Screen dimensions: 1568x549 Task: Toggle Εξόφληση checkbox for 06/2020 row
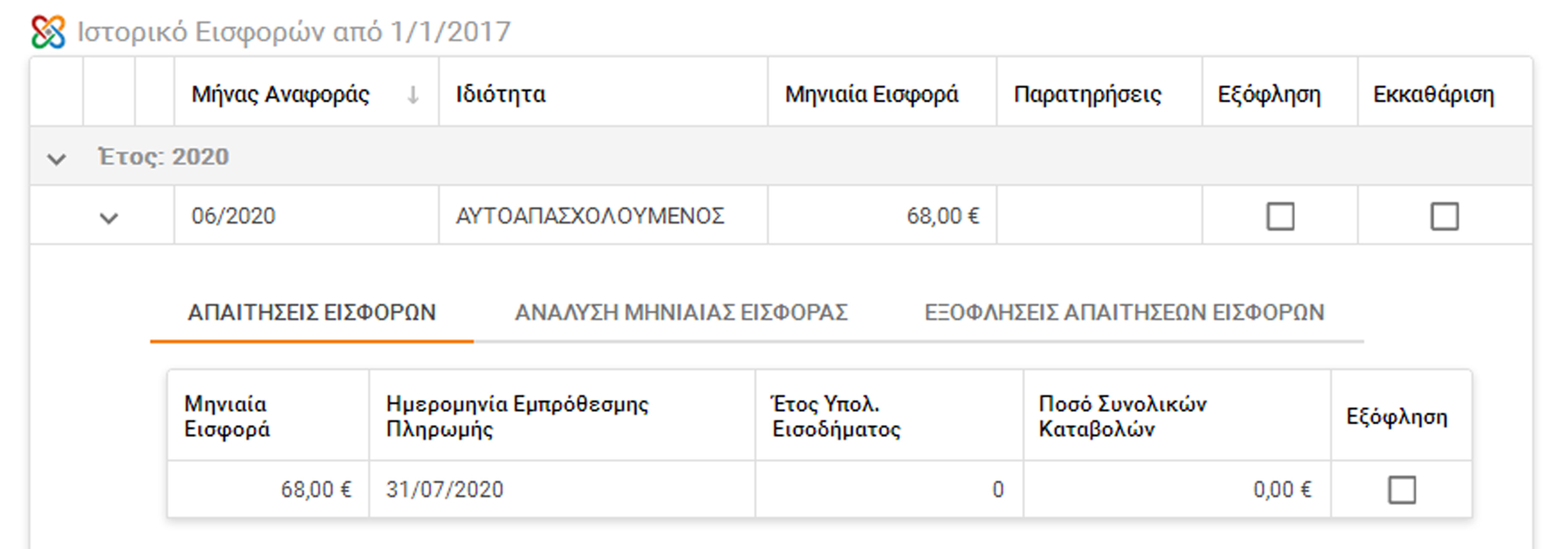1280,217
